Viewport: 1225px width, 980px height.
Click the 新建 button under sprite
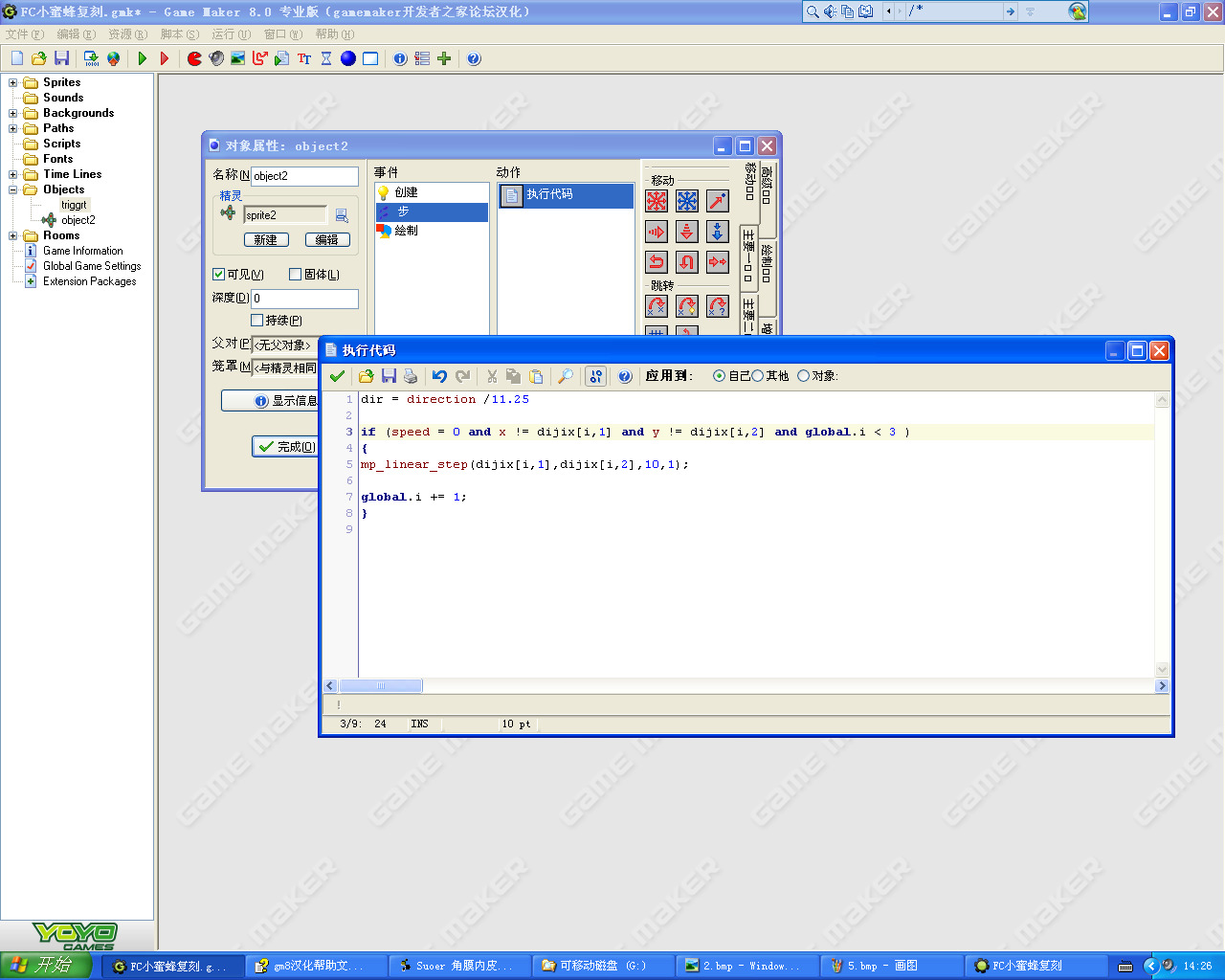coord(266,240)
